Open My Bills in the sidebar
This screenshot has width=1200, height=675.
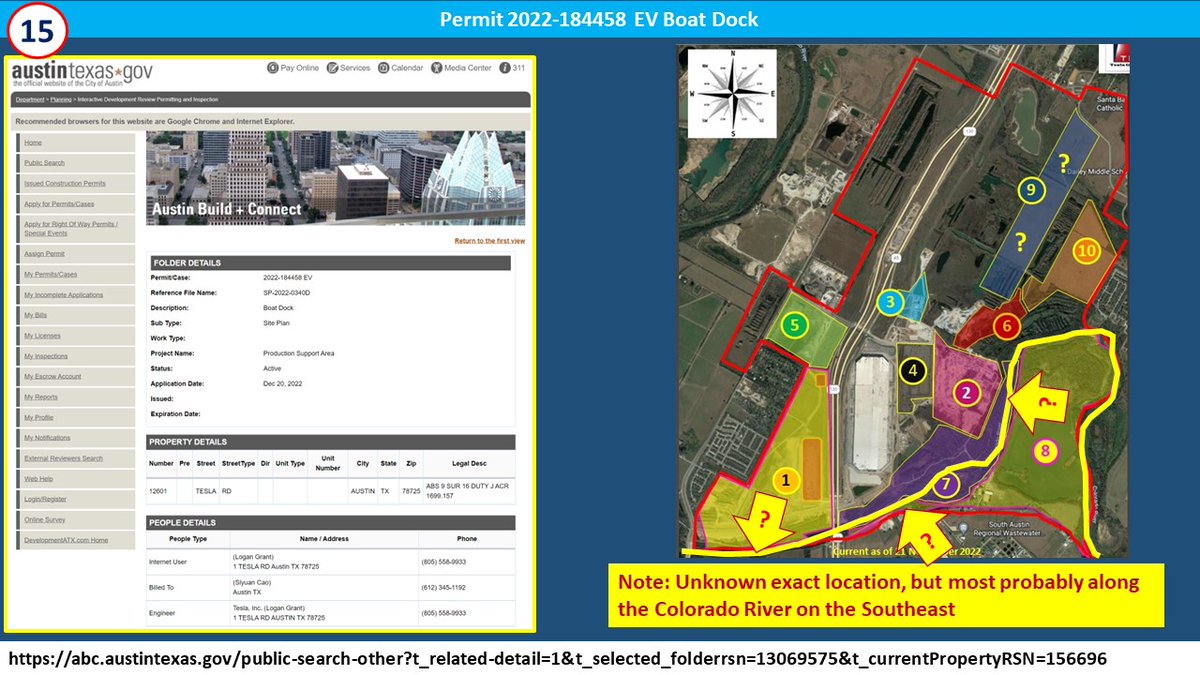click(x=35, y=315)
